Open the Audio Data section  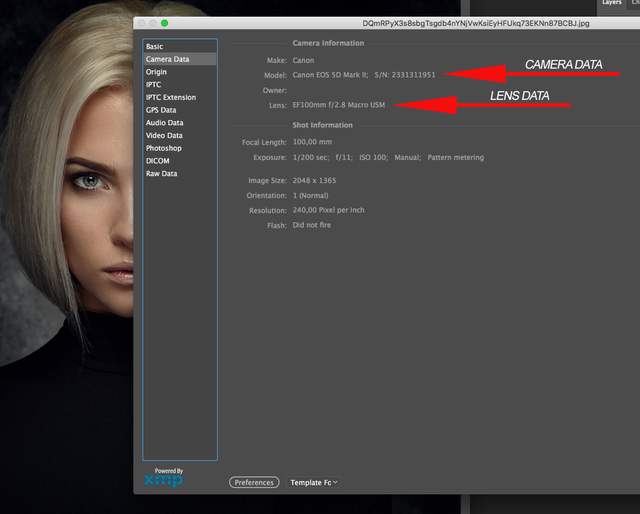coord(180,122)
